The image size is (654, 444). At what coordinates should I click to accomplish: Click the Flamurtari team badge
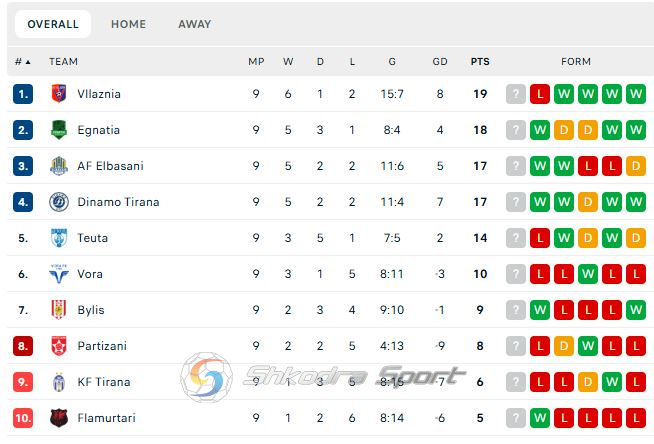[58, 418]
